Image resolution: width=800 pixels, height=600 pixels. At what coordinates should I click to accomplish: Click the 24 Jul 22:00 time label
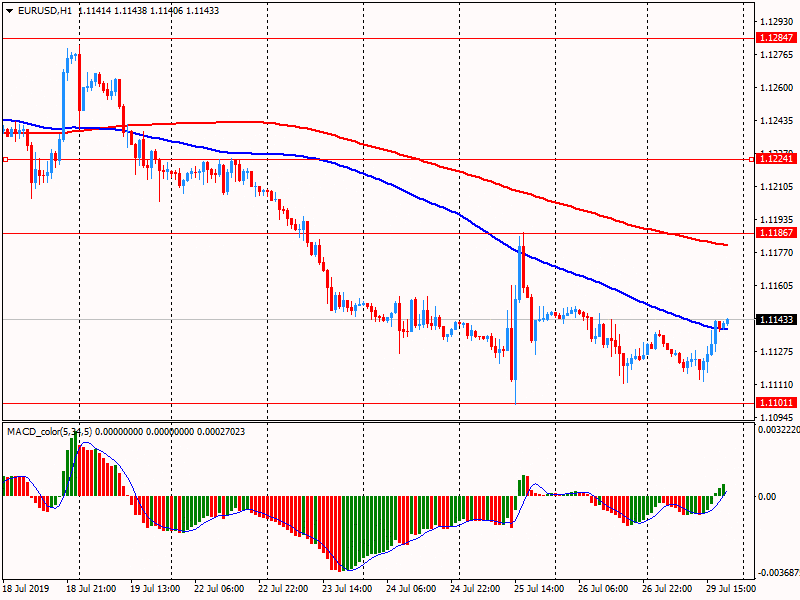pos(475,588)
